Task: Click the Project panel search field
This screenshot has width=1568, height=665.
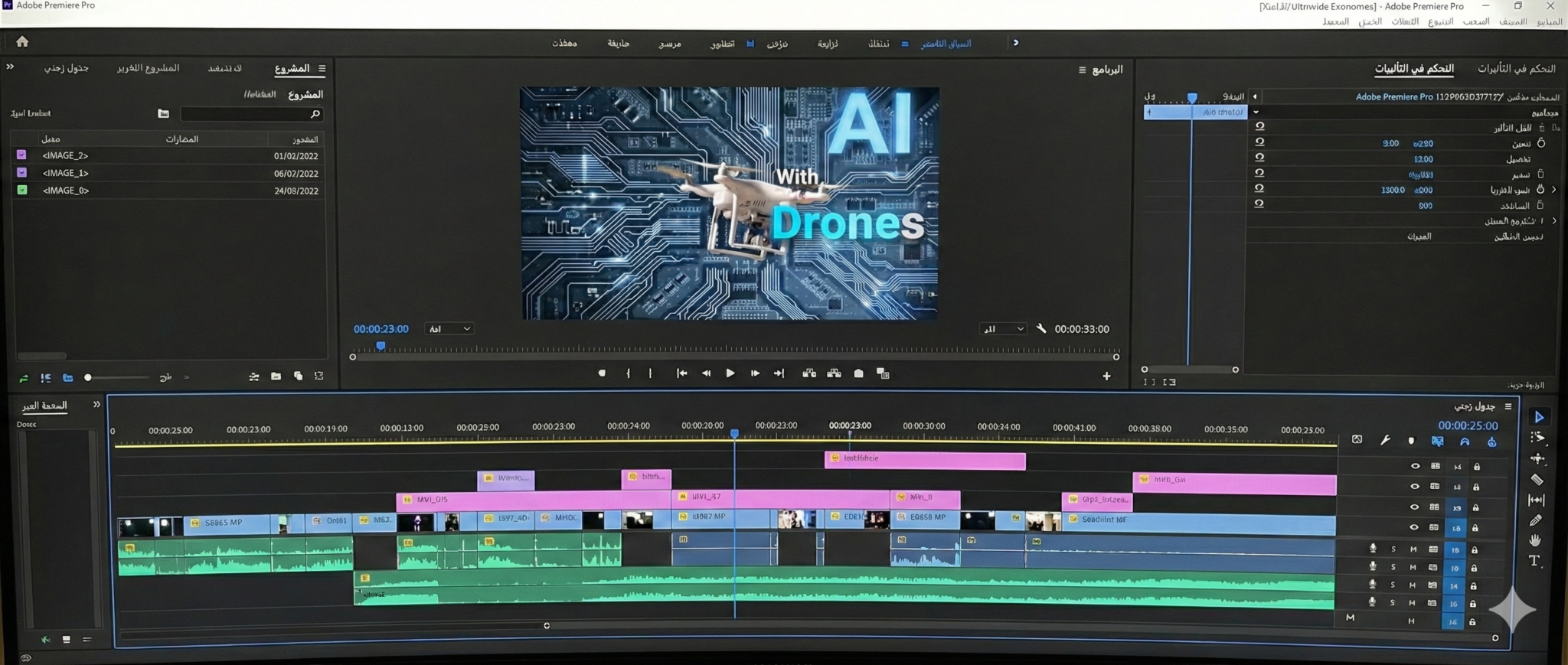Action: point(249,114)
